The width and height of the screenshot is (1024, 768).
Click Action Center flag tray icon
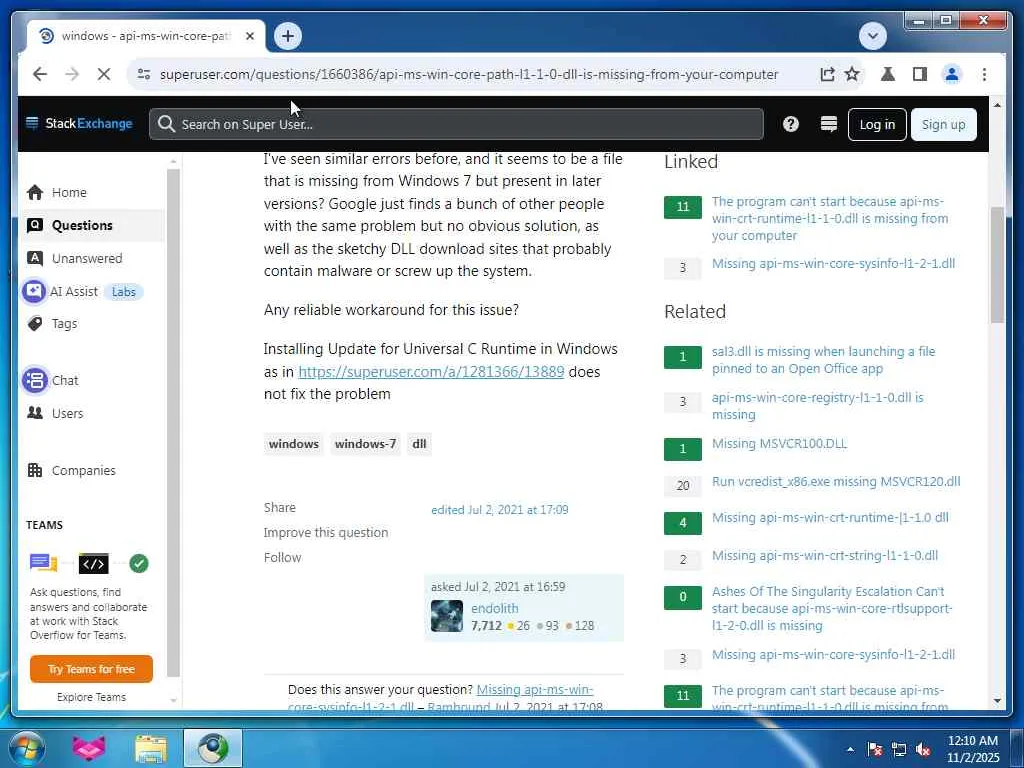click(875, 749)
